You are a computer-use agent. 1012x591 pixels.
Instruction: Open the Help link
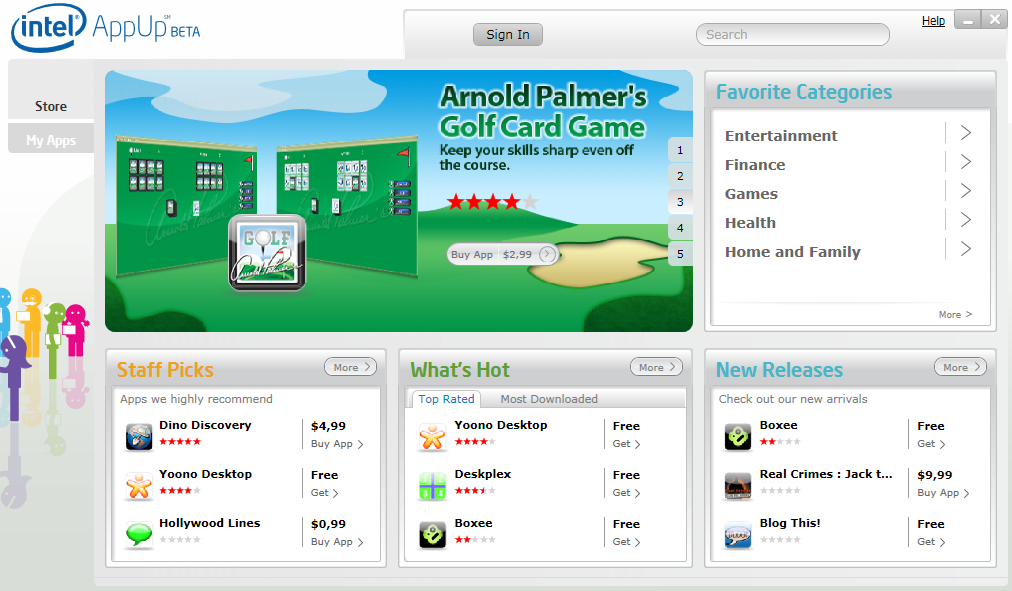coord(933,21)
